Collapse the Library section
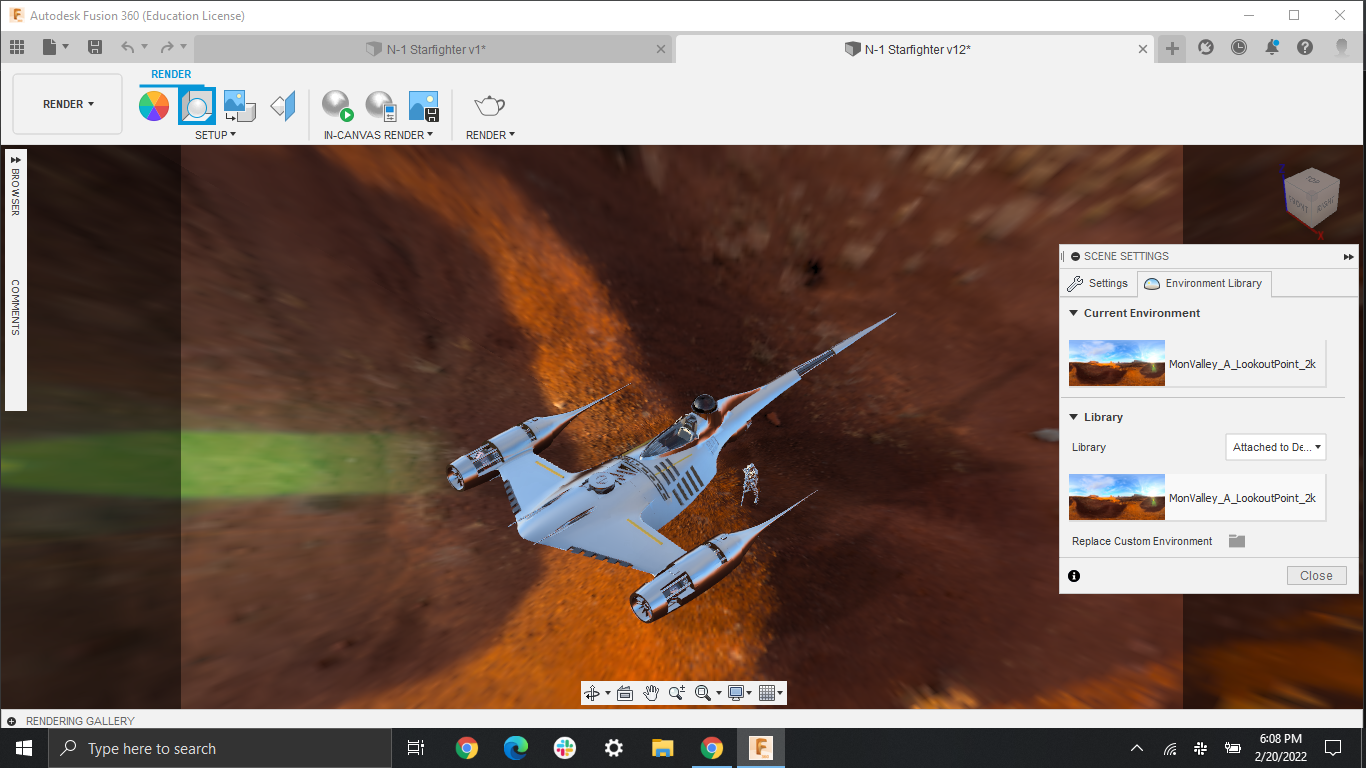This screenshot has height=768, width=1366. [x=1073, y=417]
